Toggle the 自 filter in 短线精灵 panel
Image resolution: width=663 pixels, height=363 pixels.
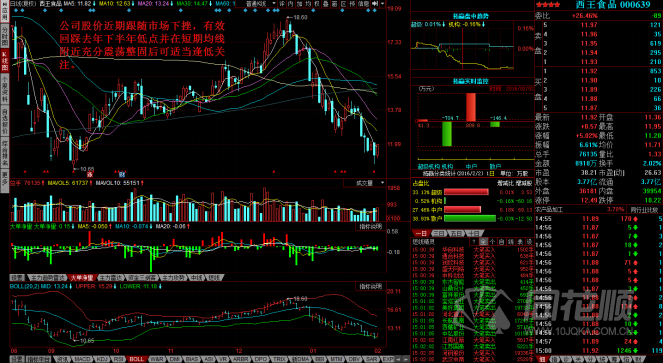coord(501,242)
